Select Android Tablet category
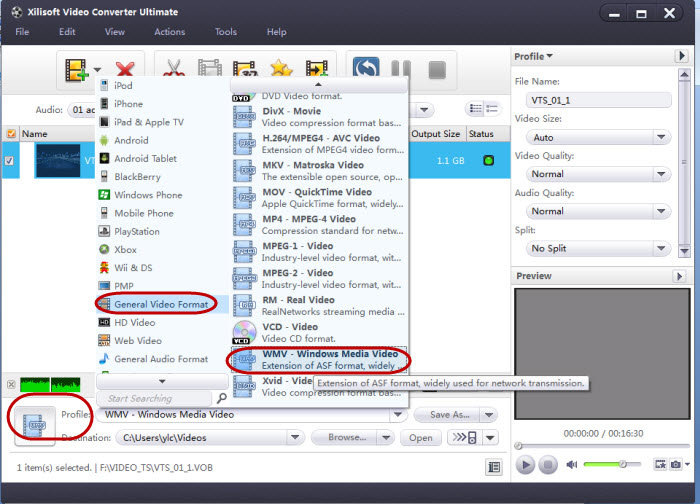The height and width of the screenshot is (504, 700). click(162, 158)
